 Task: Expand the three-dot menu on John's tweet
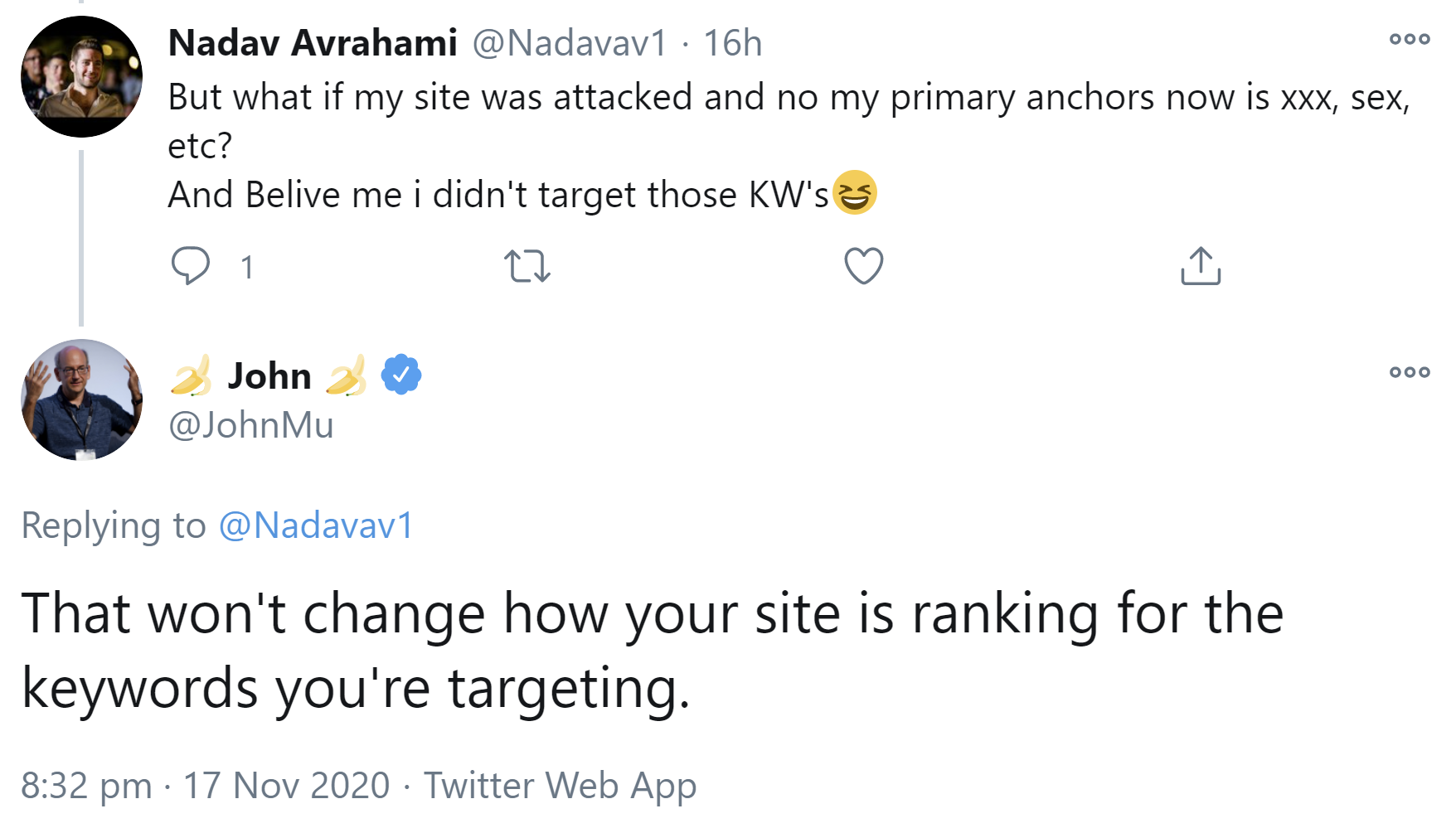pos(1409,373)
